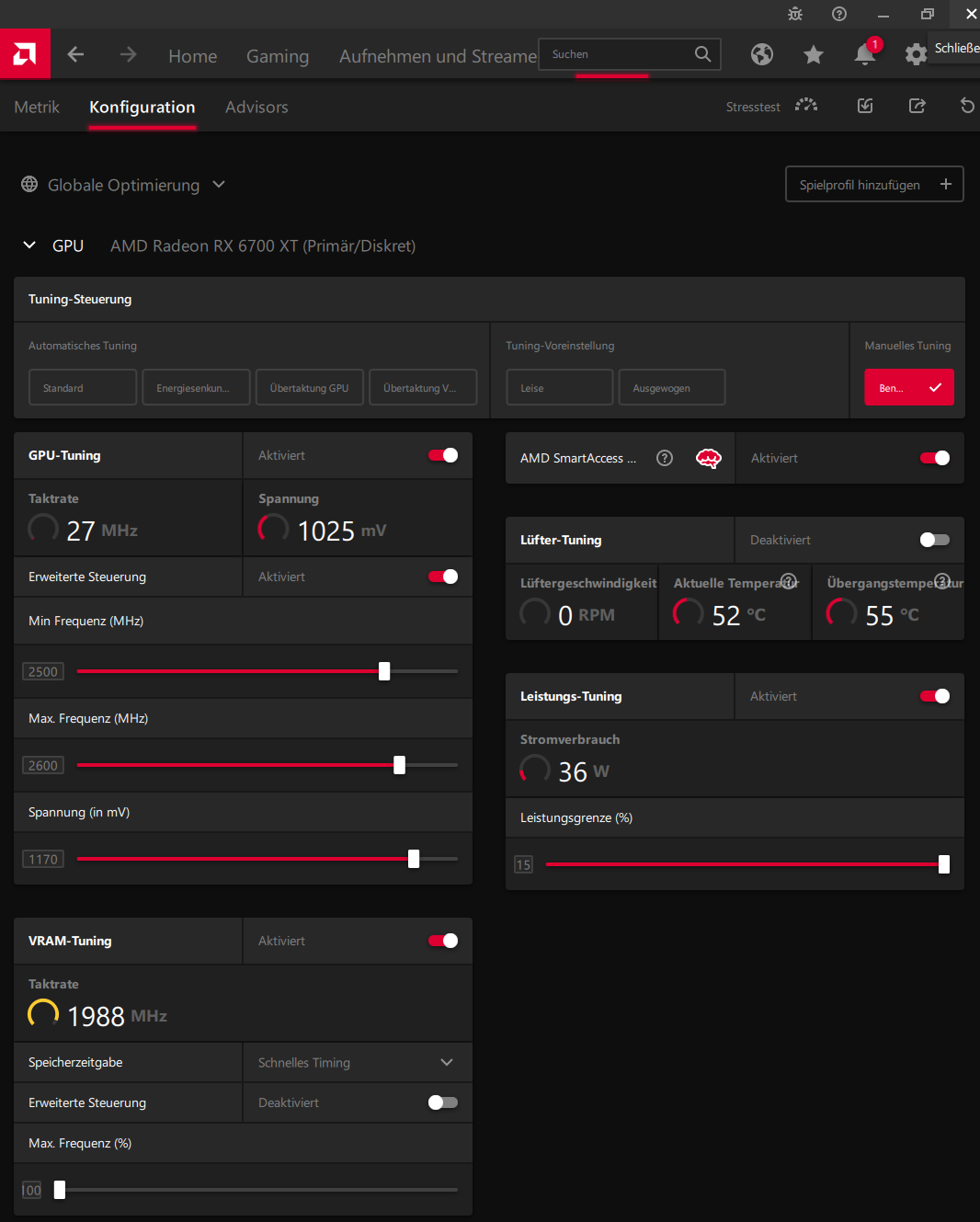This screenshot has width=980, height=1222.
Task: Toggle GPU Erweiterte Steuerung switch
Action: (443, 577)
